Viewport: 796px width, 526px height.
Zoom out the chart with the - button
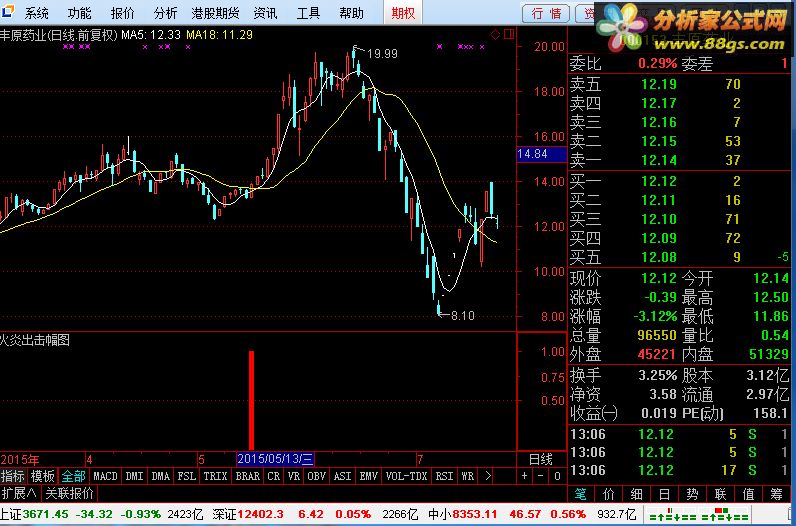click(x=541, y=476)
